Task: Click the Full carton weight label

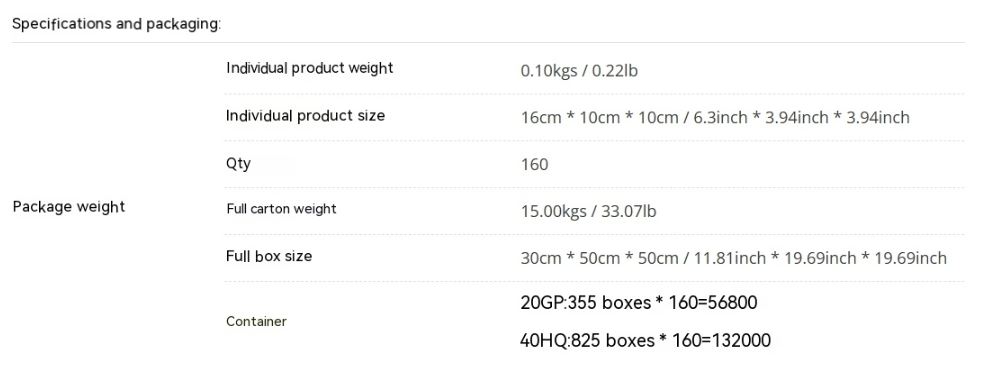Action: [281, 209]
